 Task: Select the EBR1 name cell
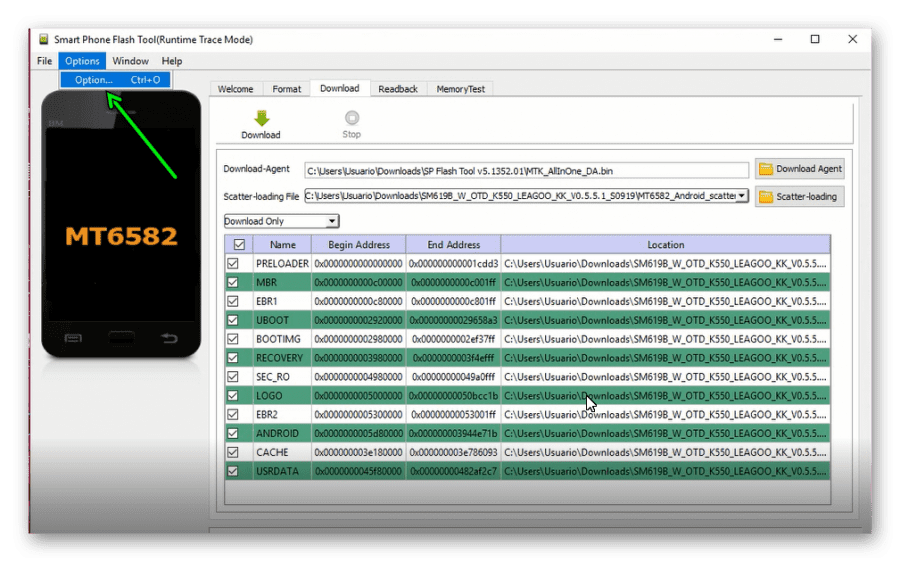[x=282, y=301]
